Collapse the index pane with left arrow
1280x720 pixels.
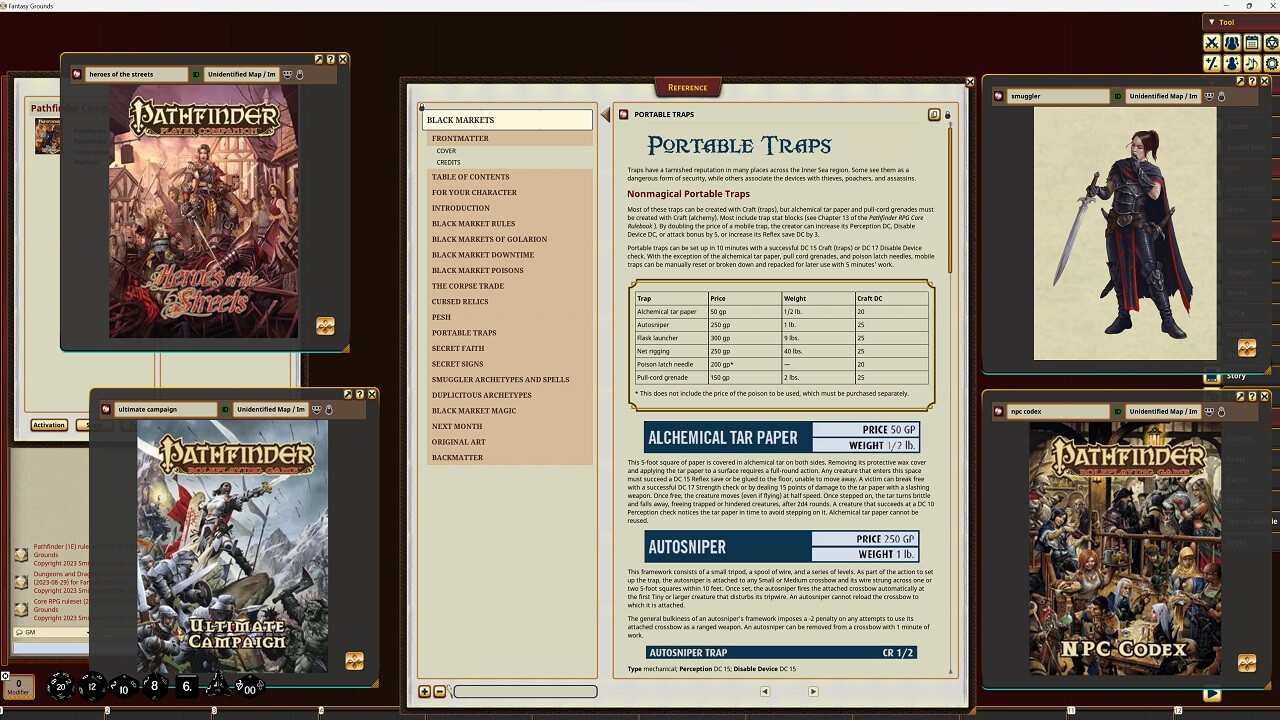pos(605,115)
